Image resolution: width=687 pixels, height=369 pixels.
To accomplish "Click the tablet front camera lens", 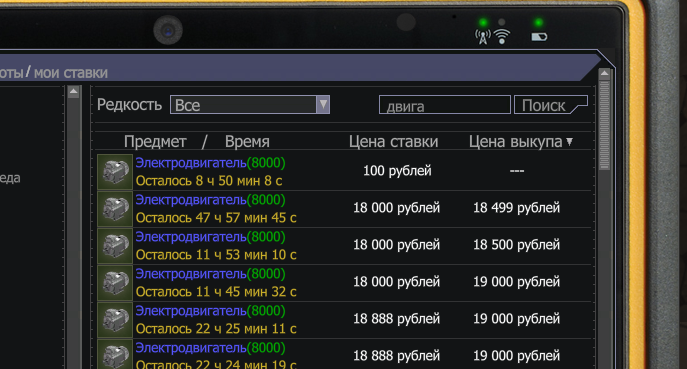I will (168, 30).
